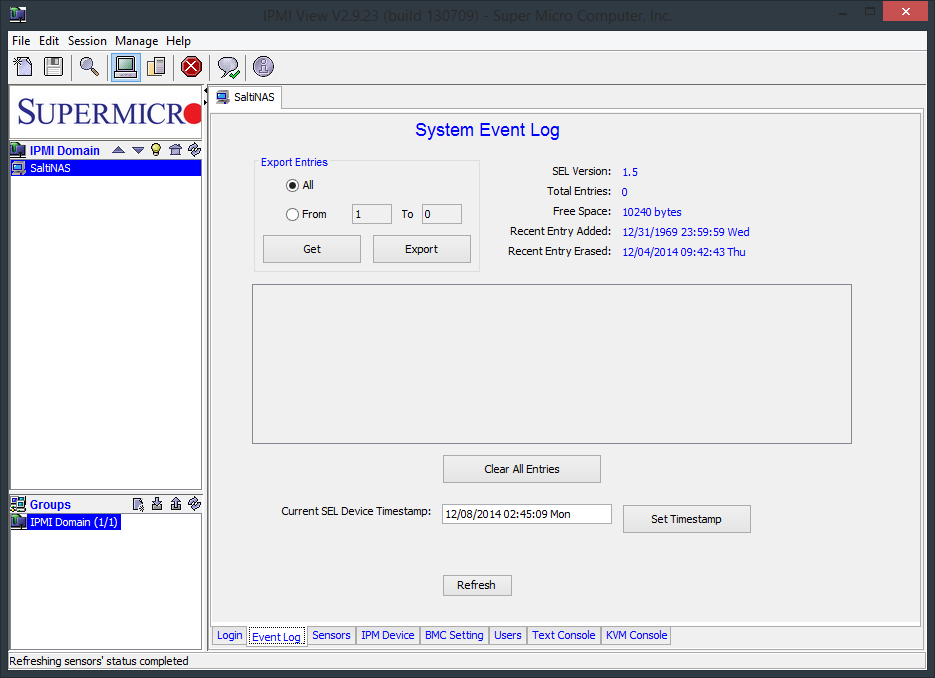
Task: Open the Edit menu
Action: (49, 41)
